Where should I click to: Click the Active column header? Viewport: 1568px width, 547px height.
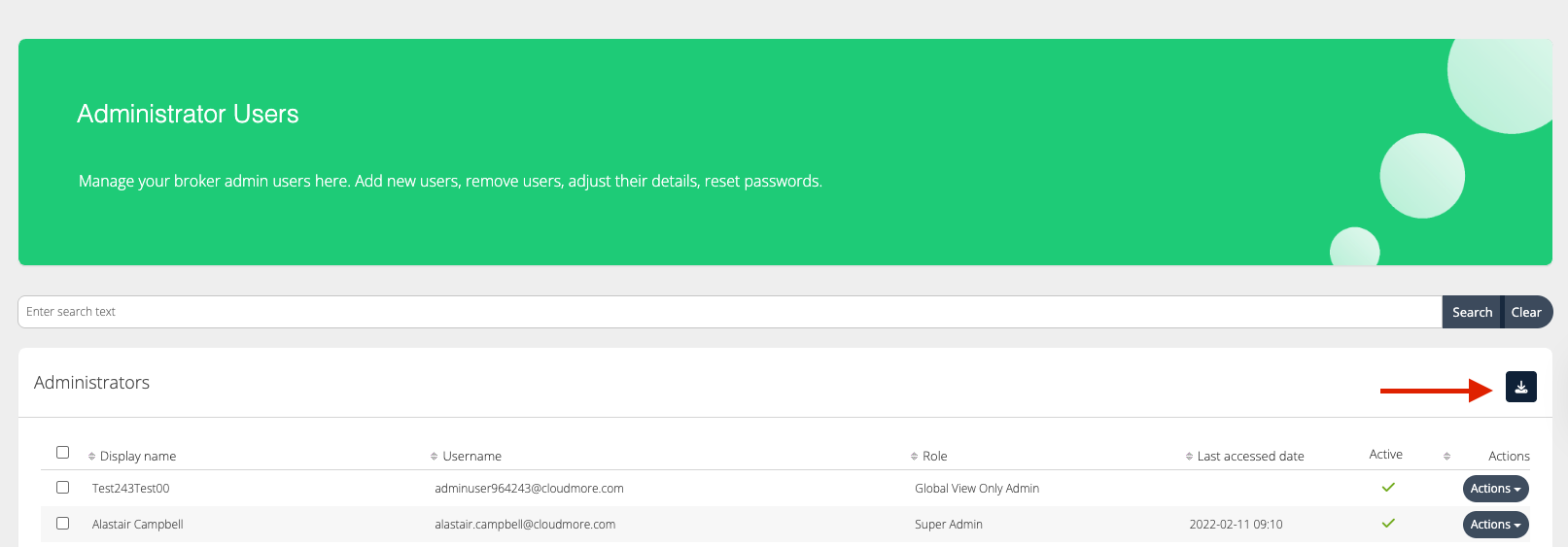[1385, 455]
